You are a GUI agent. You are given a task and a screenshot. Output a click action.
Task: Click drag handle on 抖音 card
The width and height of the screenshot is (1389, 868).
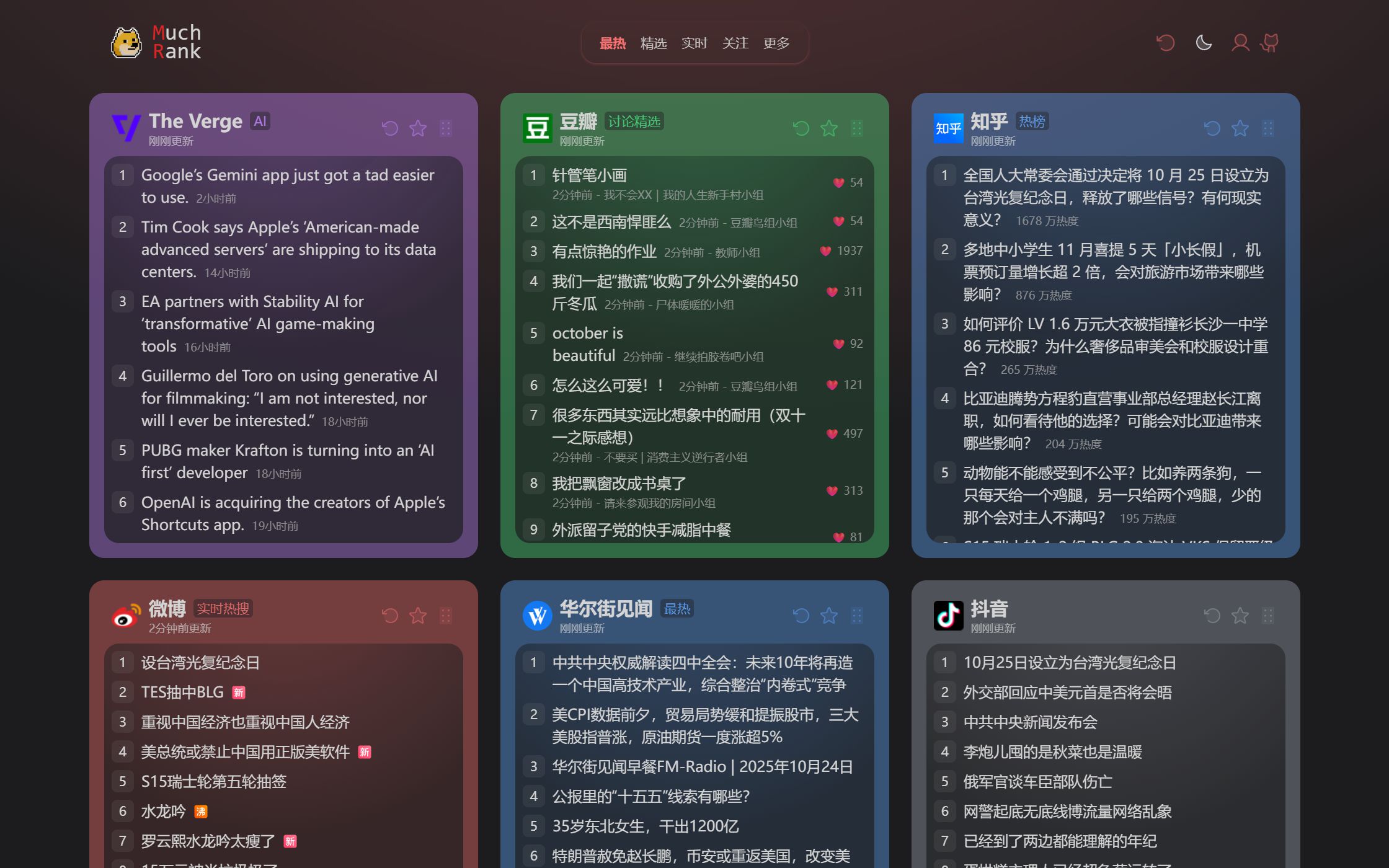tap(1267, 616)
